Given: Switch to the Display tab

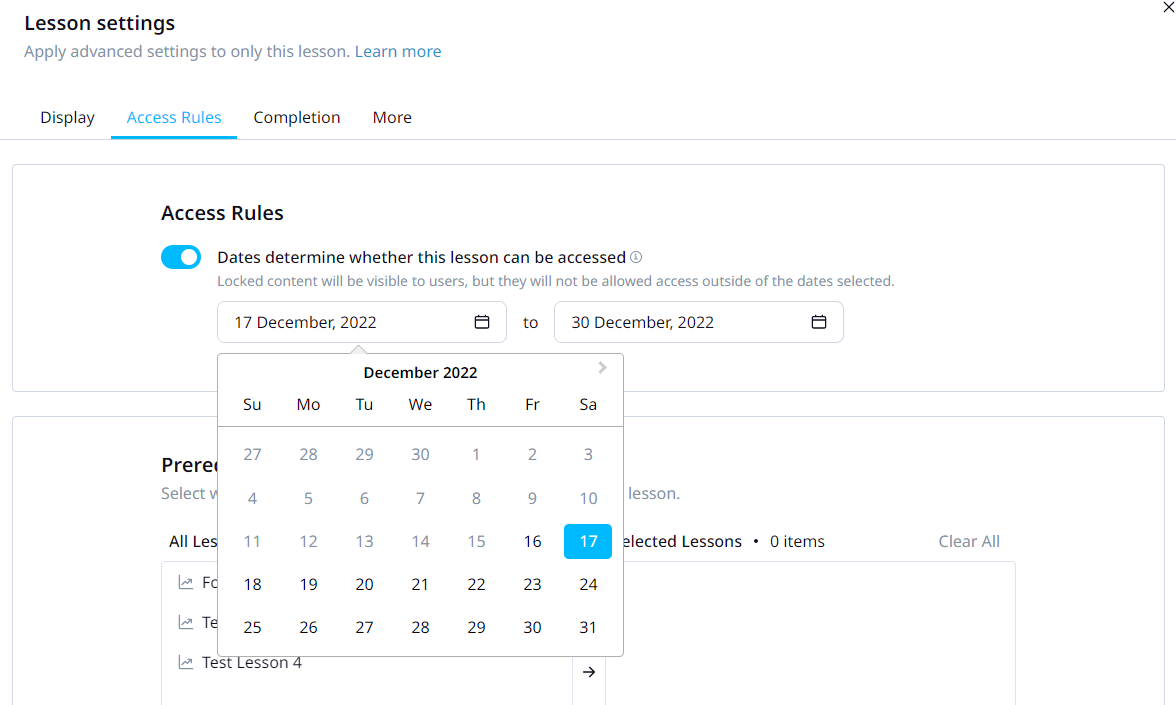Looking at the screenshot, I should pos(67,117).
